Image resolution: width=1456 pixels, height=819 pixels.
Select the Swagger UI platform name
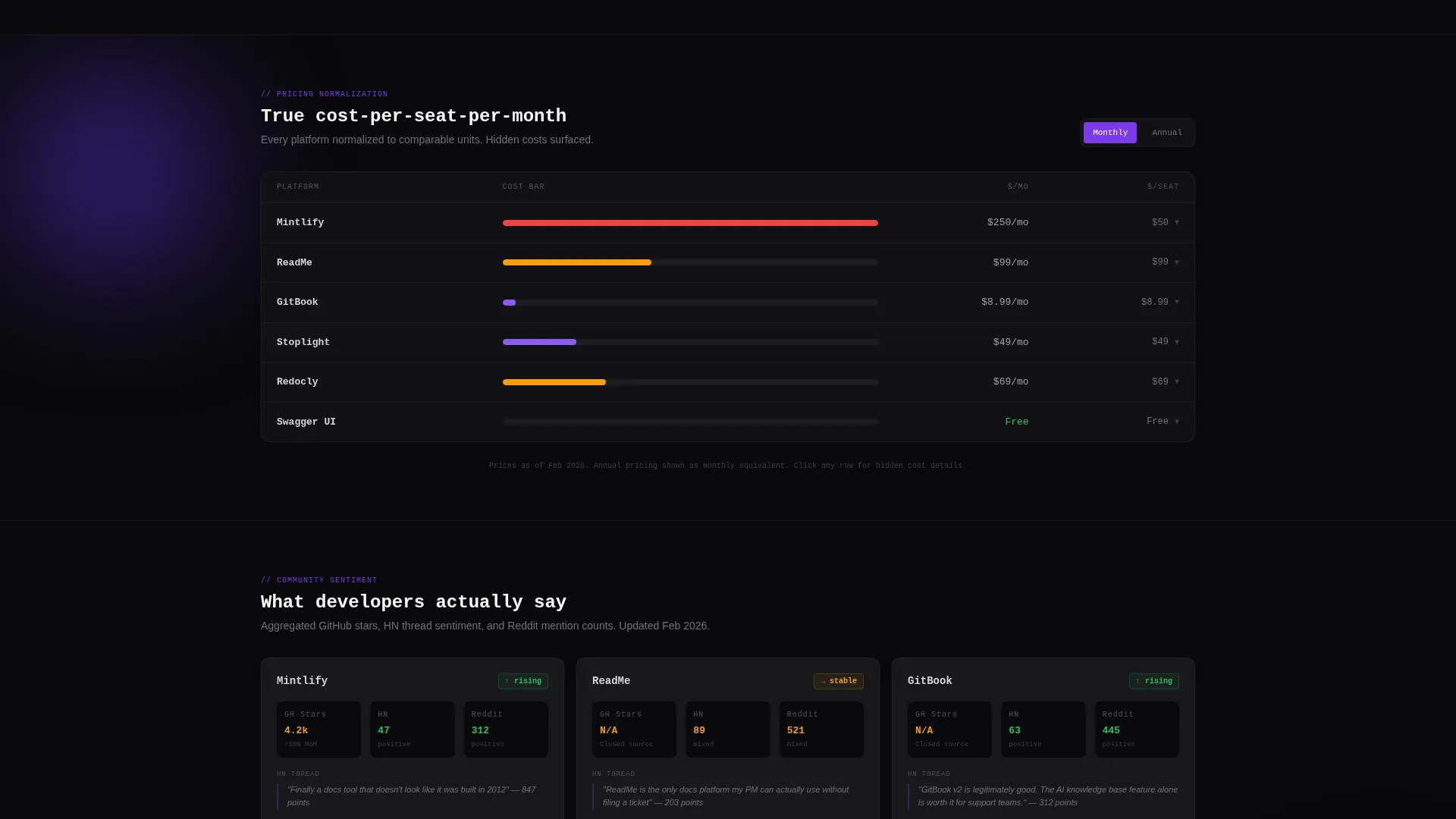(x=306, y=422)
